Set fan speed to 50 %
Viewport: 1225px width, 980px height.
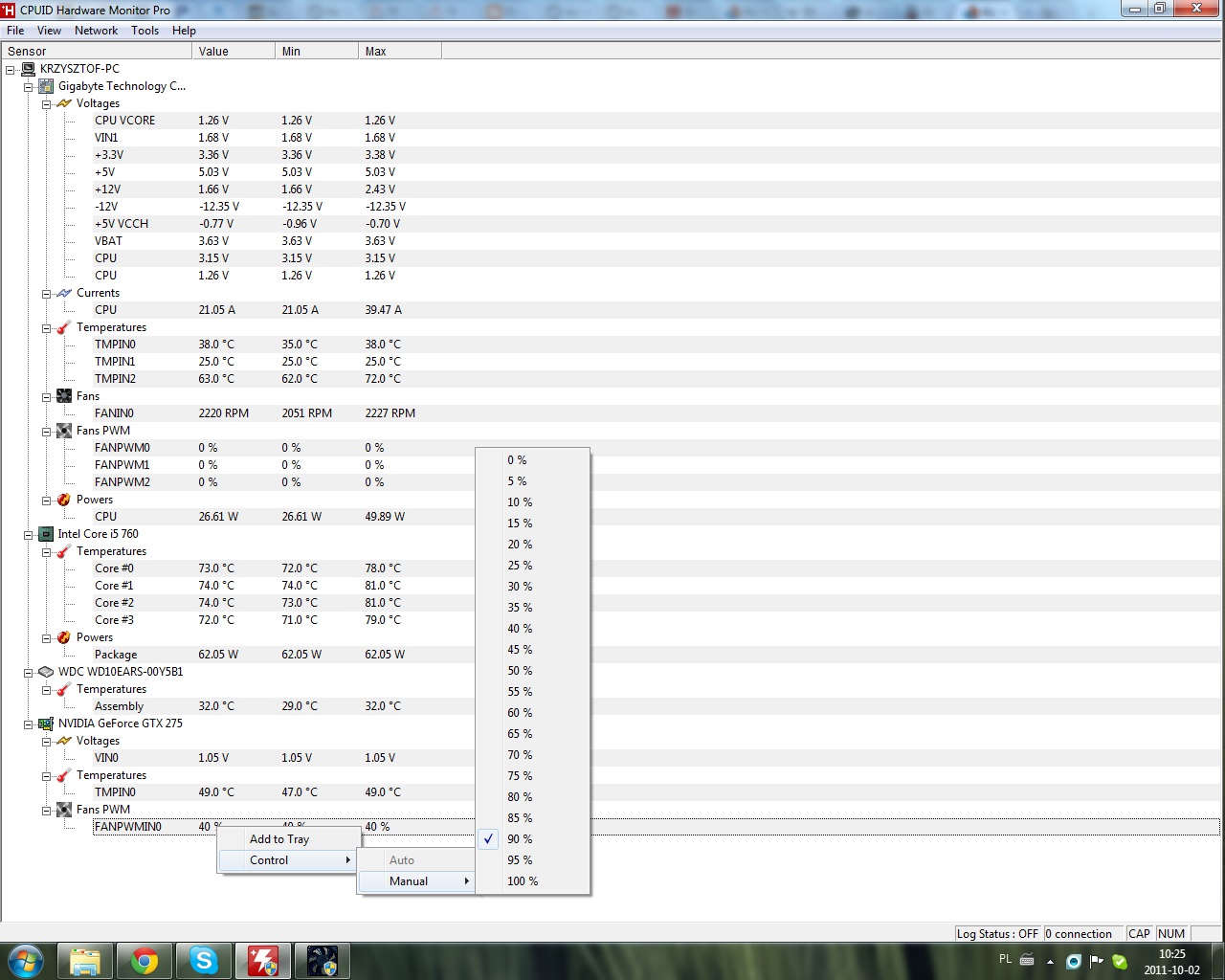(532, 671)
